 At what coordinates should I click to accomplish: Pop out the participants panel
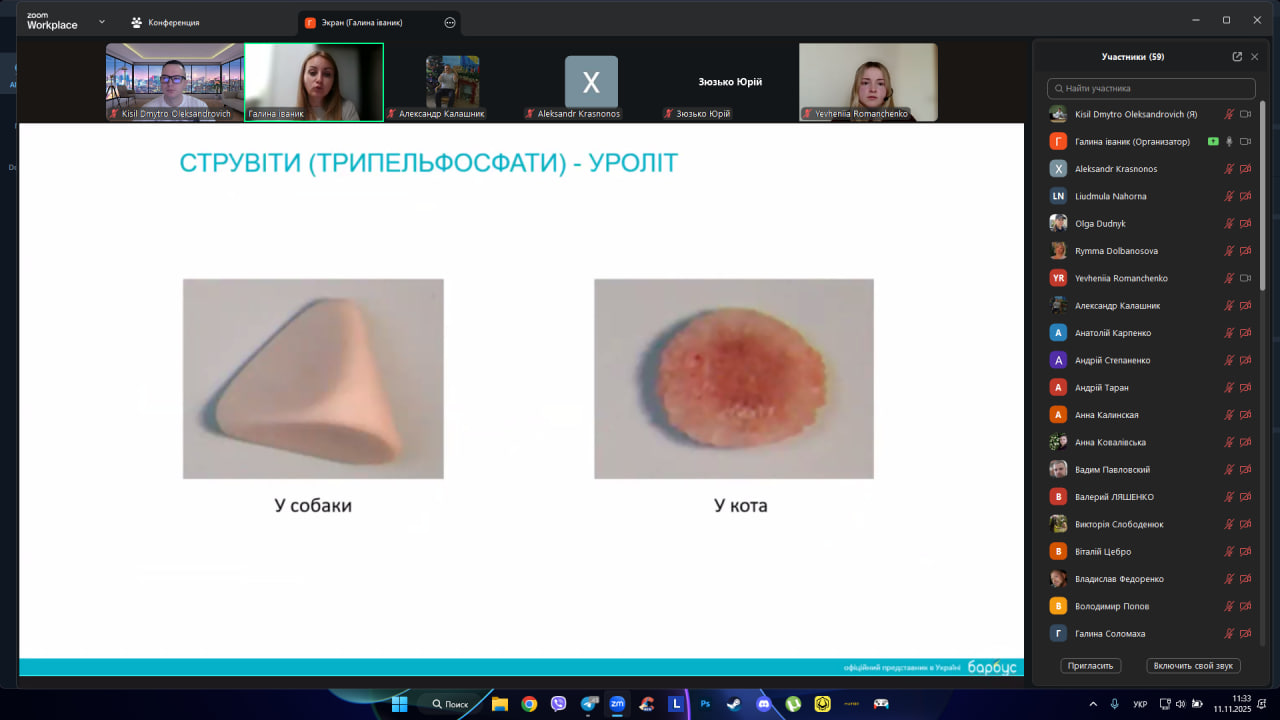coord(1237,57)
